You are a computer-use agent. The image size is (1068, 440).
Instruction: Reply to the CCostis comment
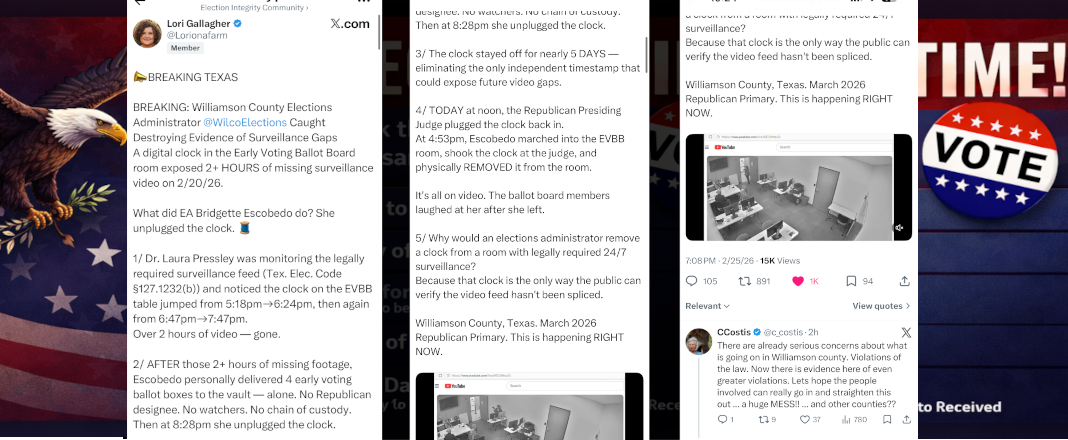pos(726,420)
